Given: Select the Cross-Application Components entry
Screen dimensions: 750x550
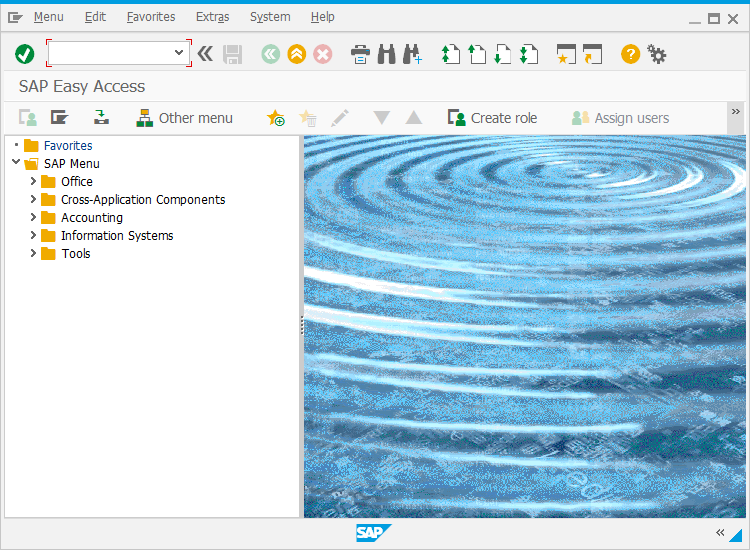Looking at the screenshot, I should (x=143, y=199).
